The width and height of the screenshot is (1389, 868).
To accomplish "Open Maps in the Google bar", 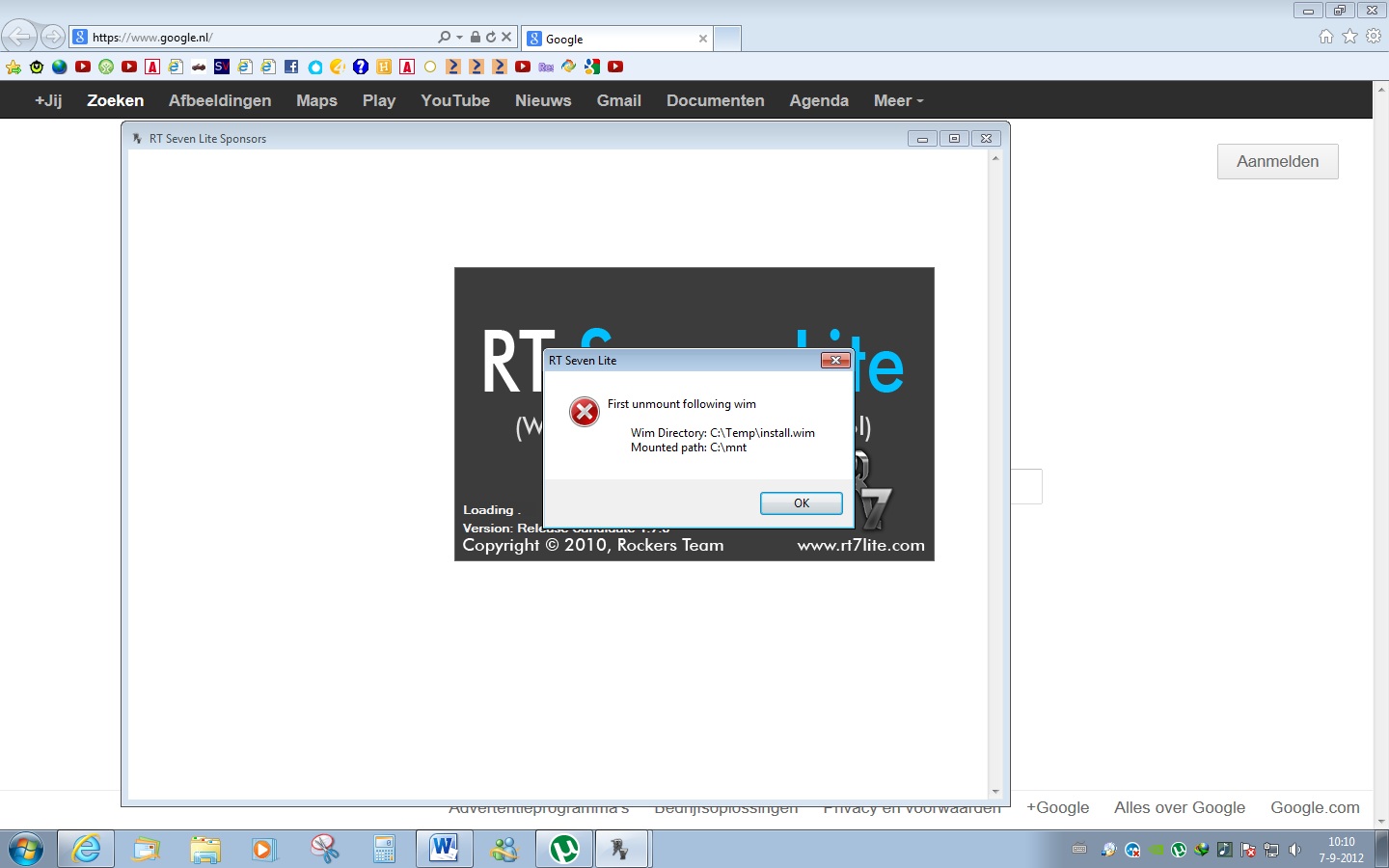I will (x=316, y=100).
